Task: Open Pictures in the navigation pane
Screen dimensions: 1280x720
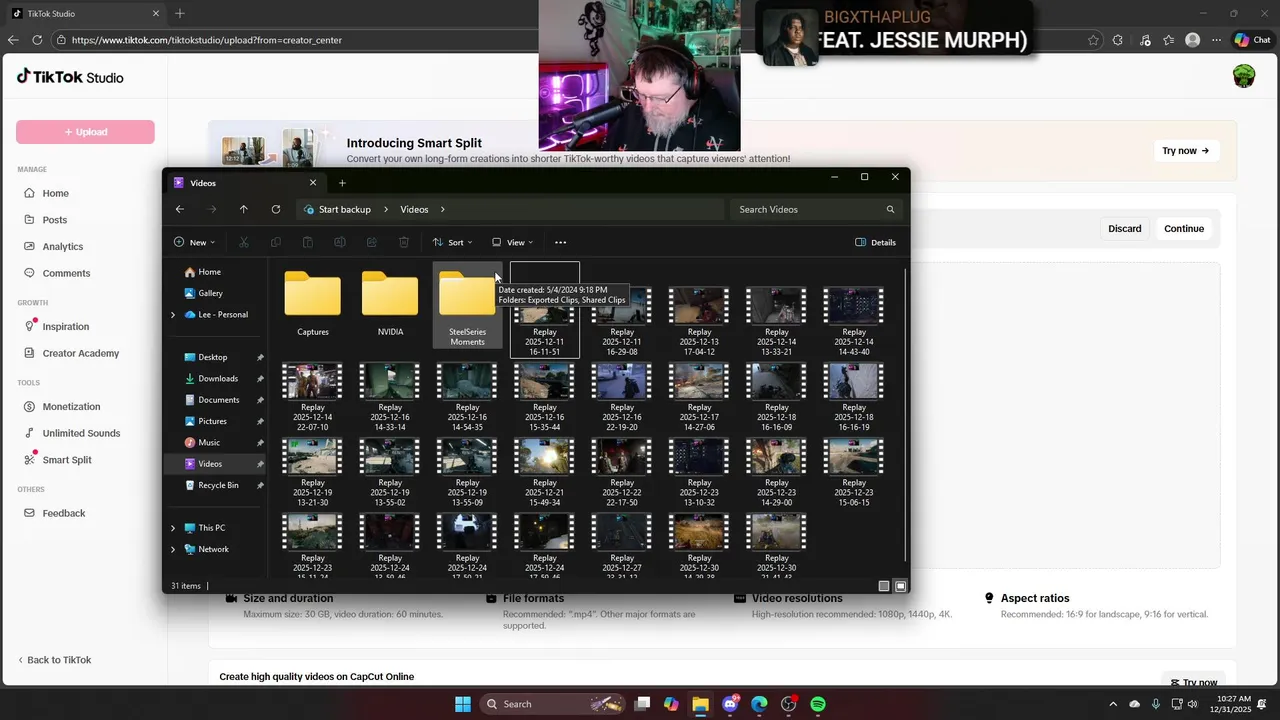Action: point(212,421)
